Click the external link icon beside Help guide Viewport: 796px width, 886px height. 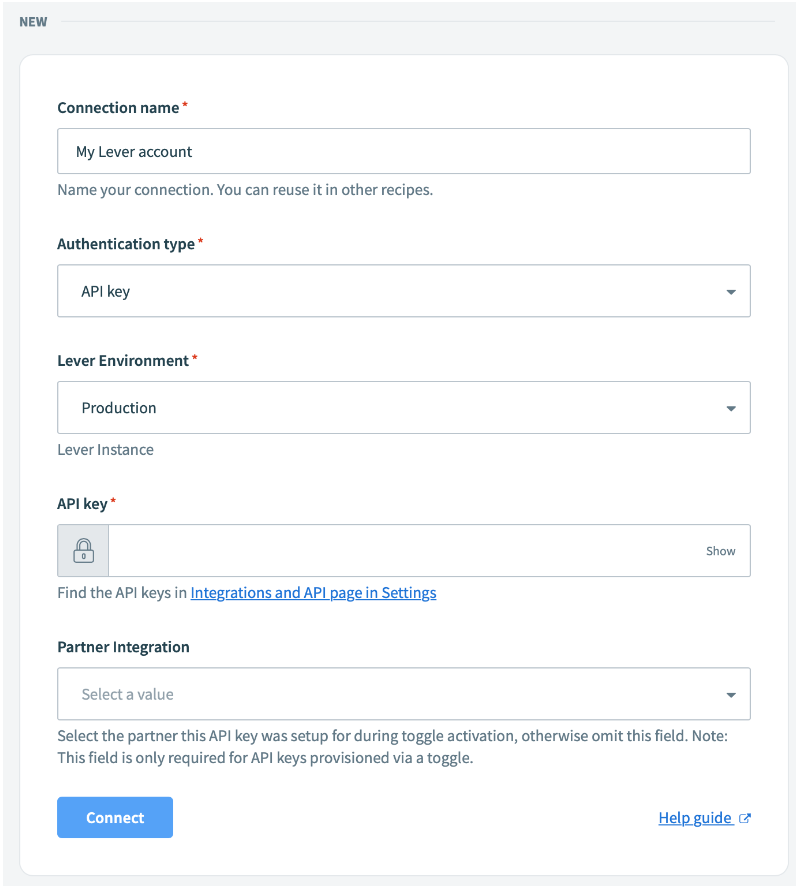pyautogui.click(x=745, y=819)
